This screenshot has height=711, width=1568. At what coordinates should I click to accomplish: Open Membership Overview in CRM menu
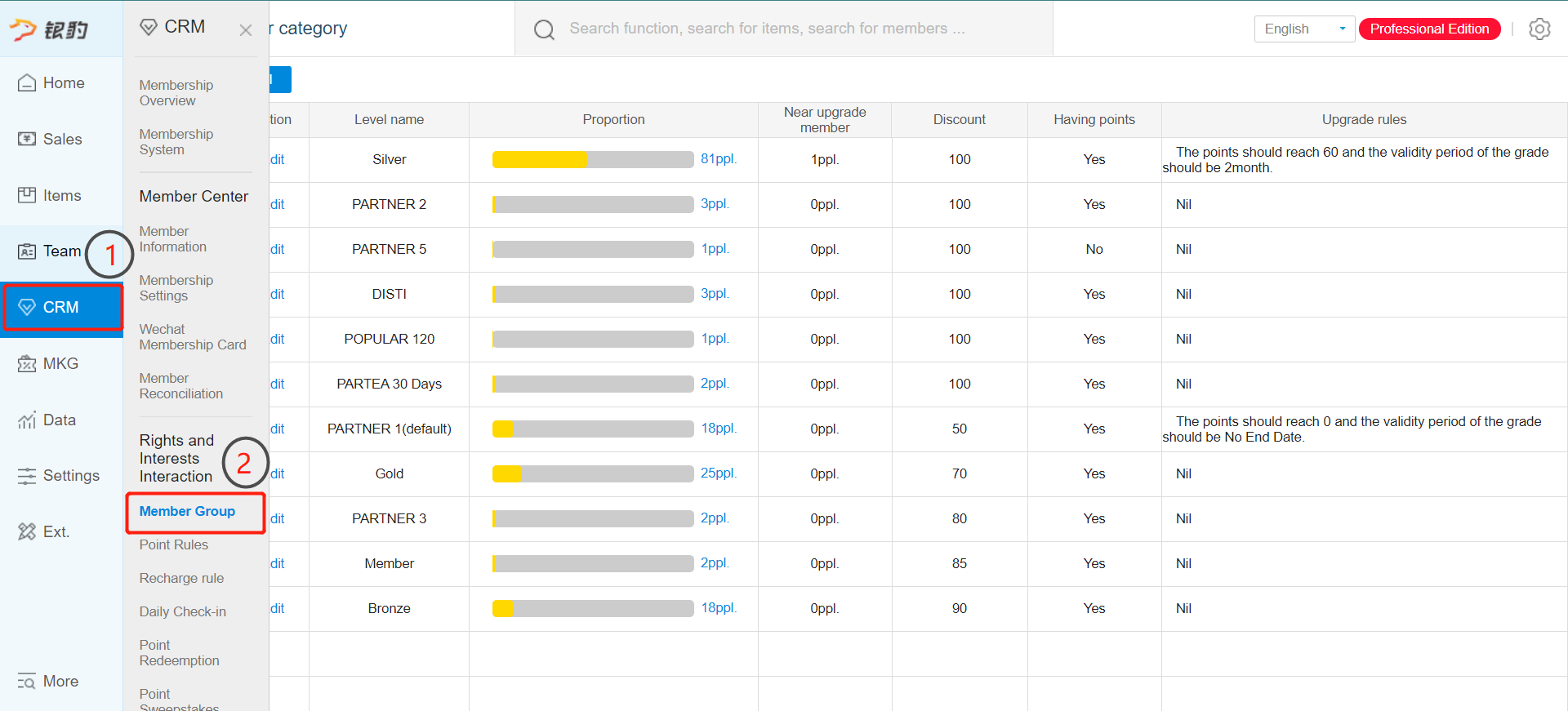(176, 92)
